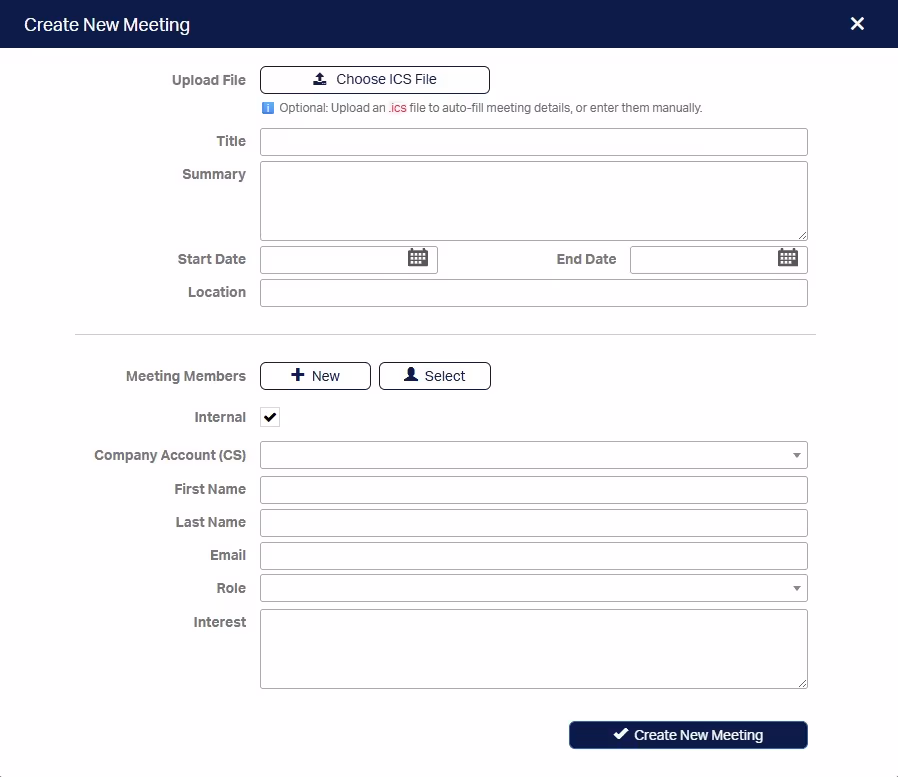Image resolution: width=898 pixels, height=777 pixels.
Task: Submit with Create New Meeting button
Action: 688,735
